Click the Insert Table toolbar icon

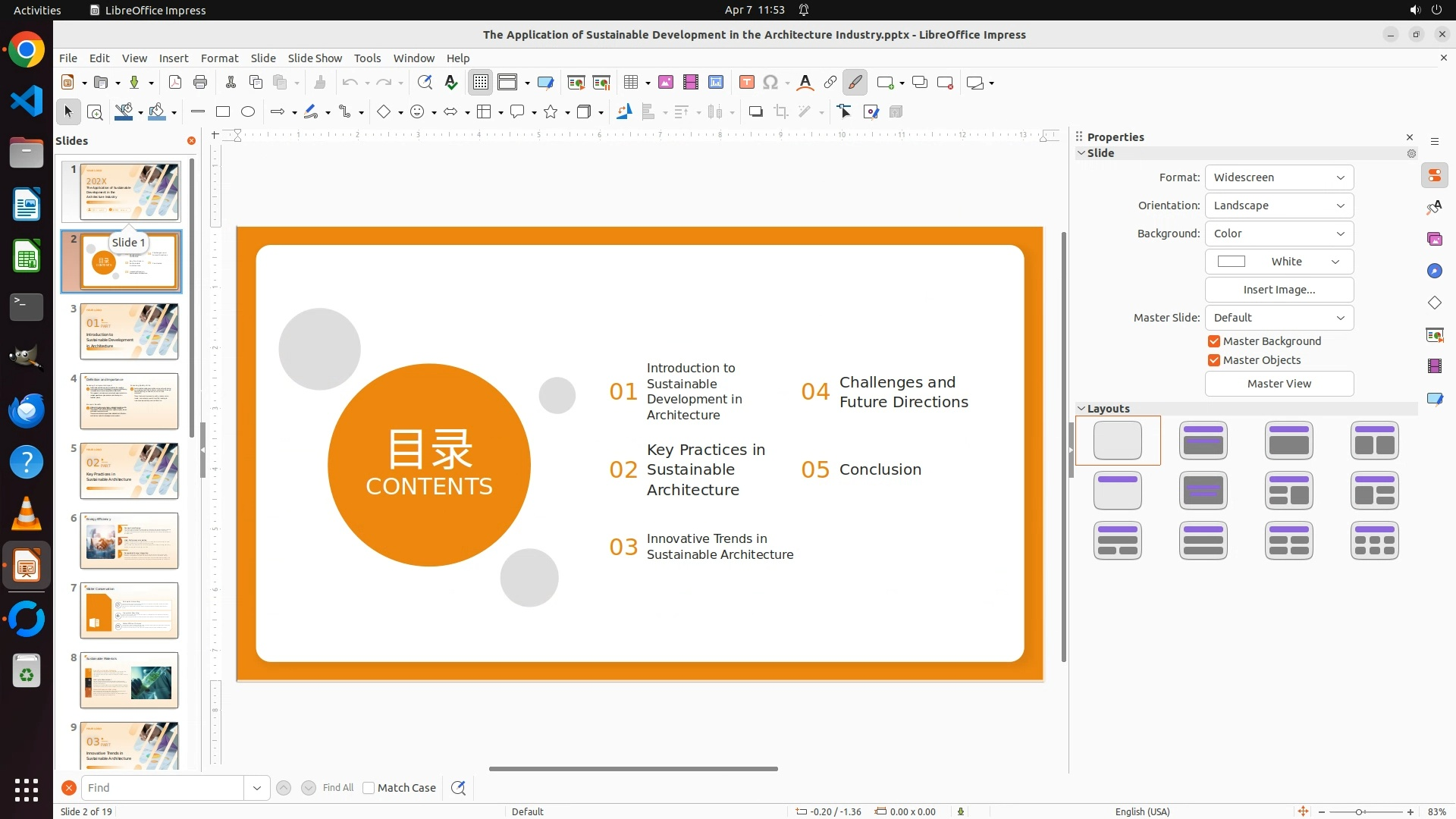click(631, 83)
